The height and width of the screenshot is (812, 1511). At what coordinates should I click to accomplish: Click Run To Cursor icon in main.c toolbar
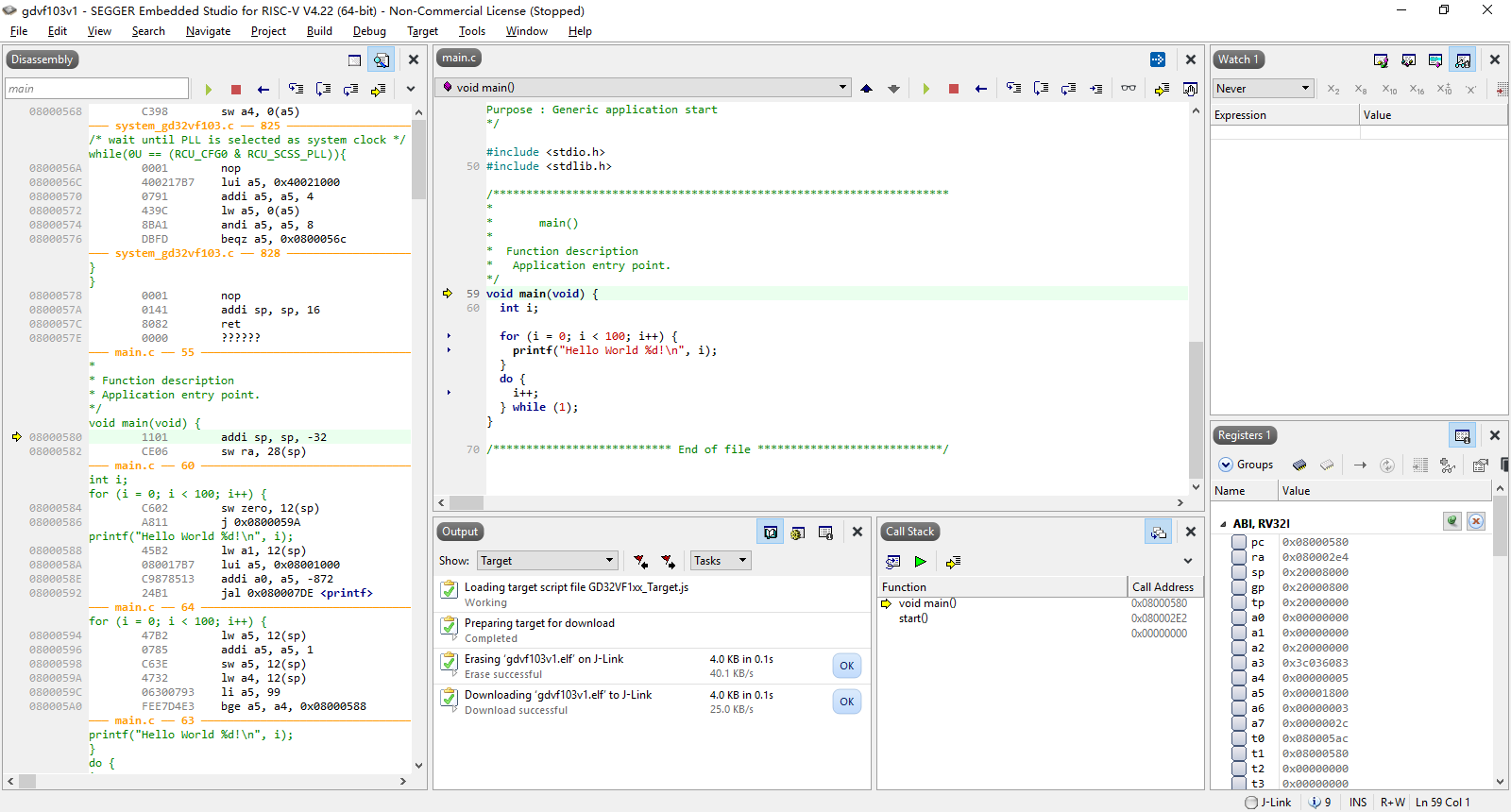pyautogui.click(x=1095, y=88)
